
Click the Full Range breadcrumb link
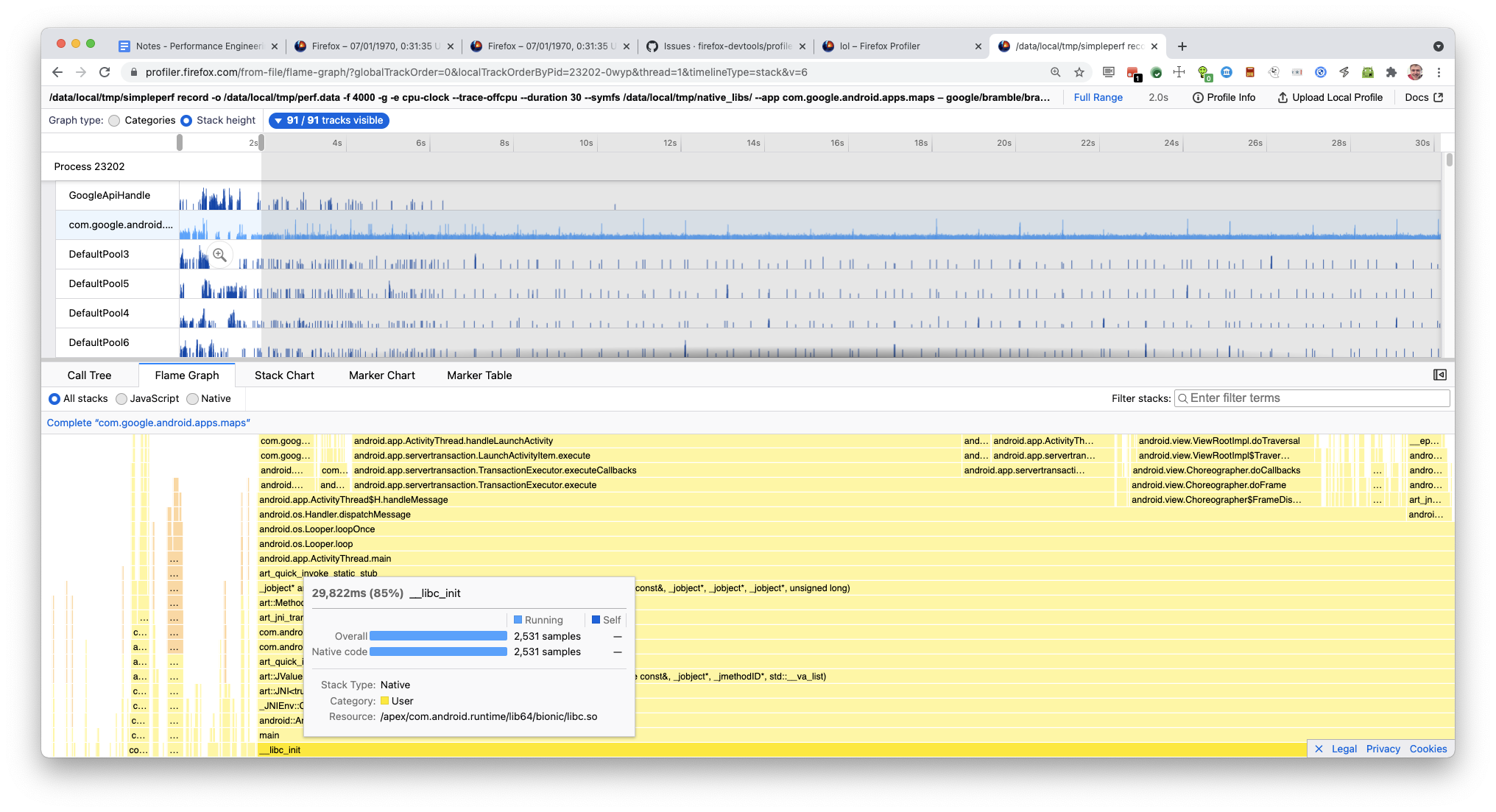coord(1098,97)
